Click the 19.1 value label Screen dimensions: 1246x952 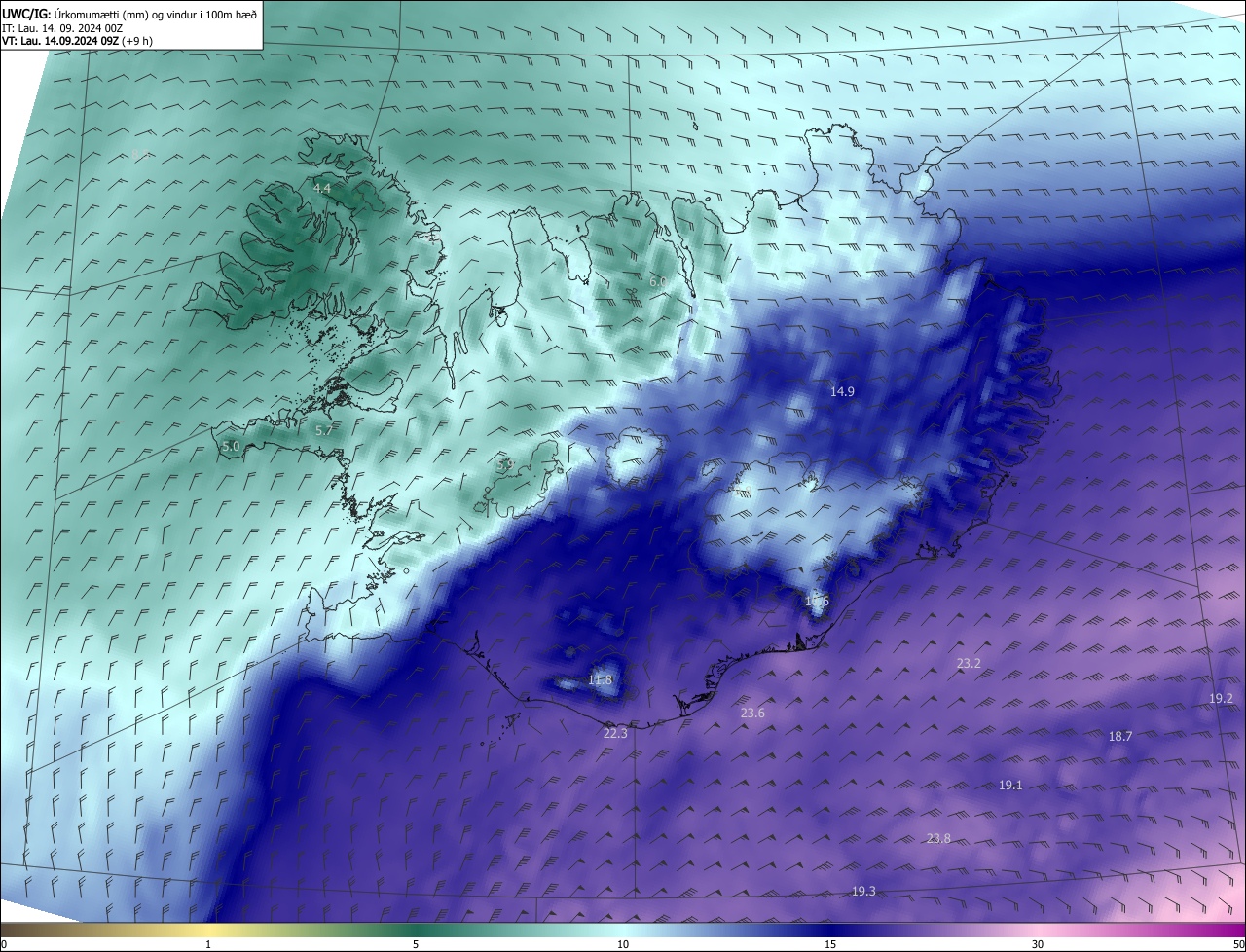click(x=1010, y=785)
